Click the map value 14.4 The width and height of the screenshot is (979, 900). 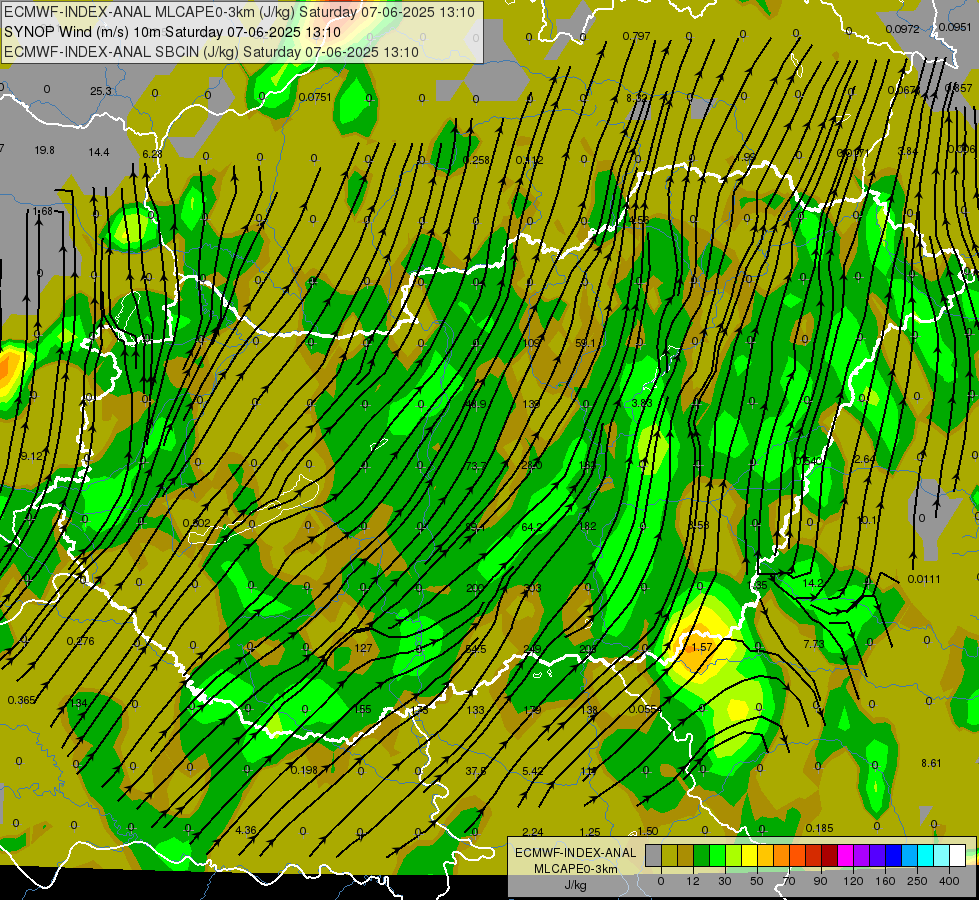pyautogui.click(x=99, y=152)
